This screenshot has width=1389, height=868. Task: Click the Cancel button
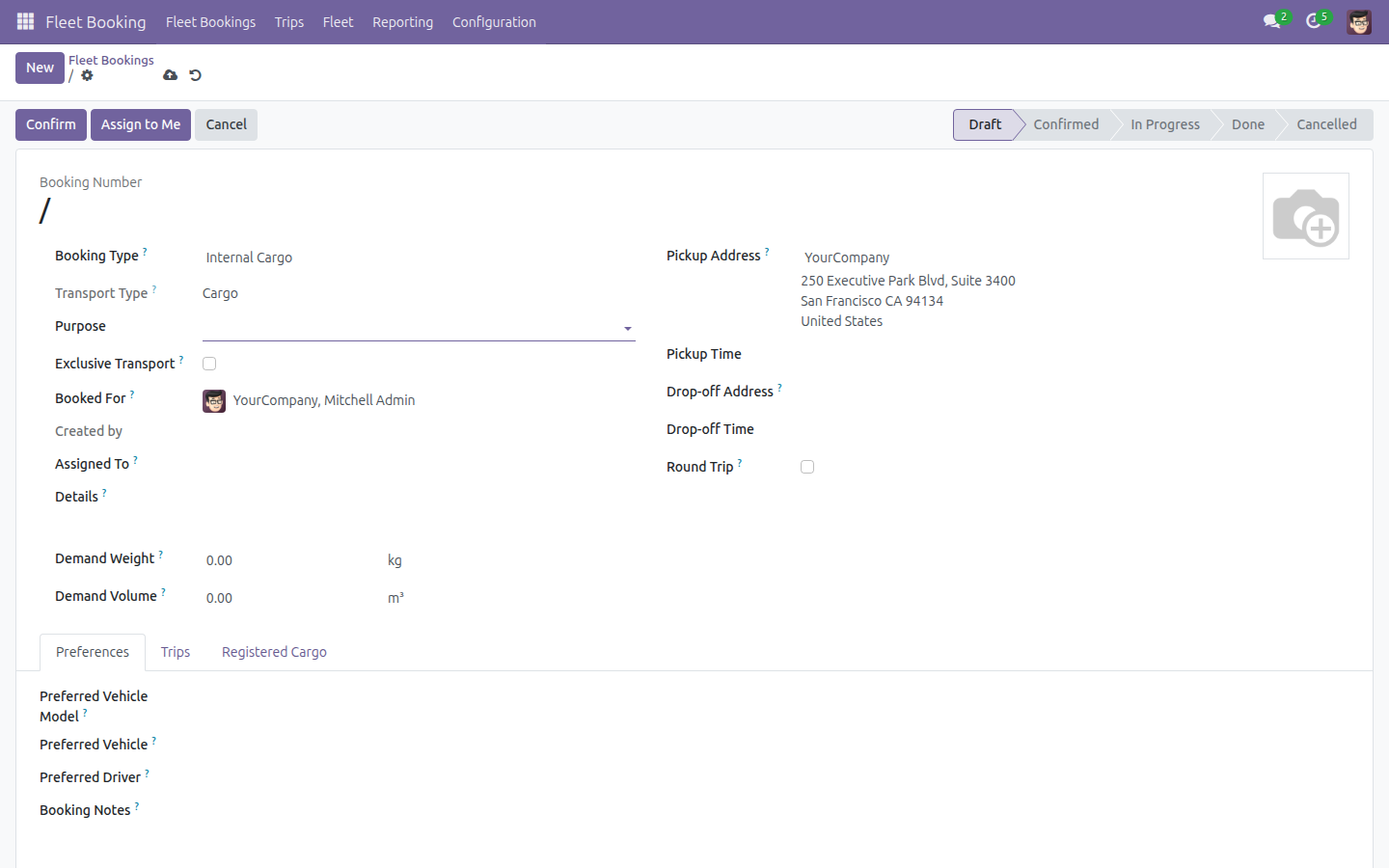point(226,124)
